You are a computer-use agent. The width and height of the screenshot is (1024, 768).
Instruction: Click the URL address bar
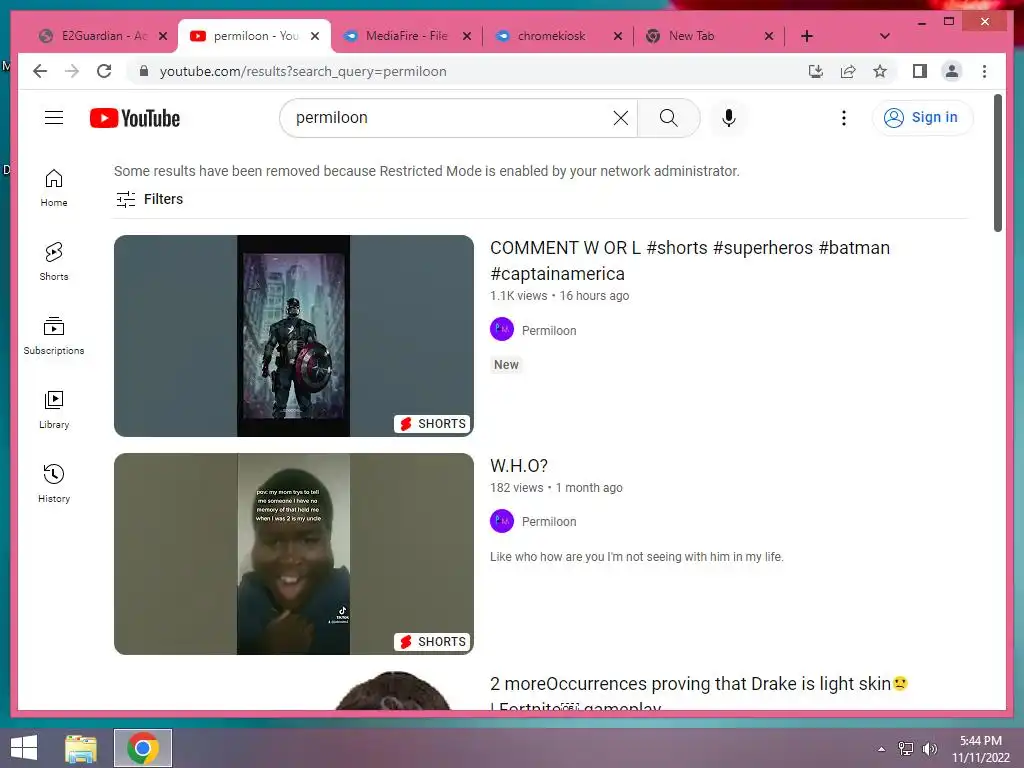(470, 71)
